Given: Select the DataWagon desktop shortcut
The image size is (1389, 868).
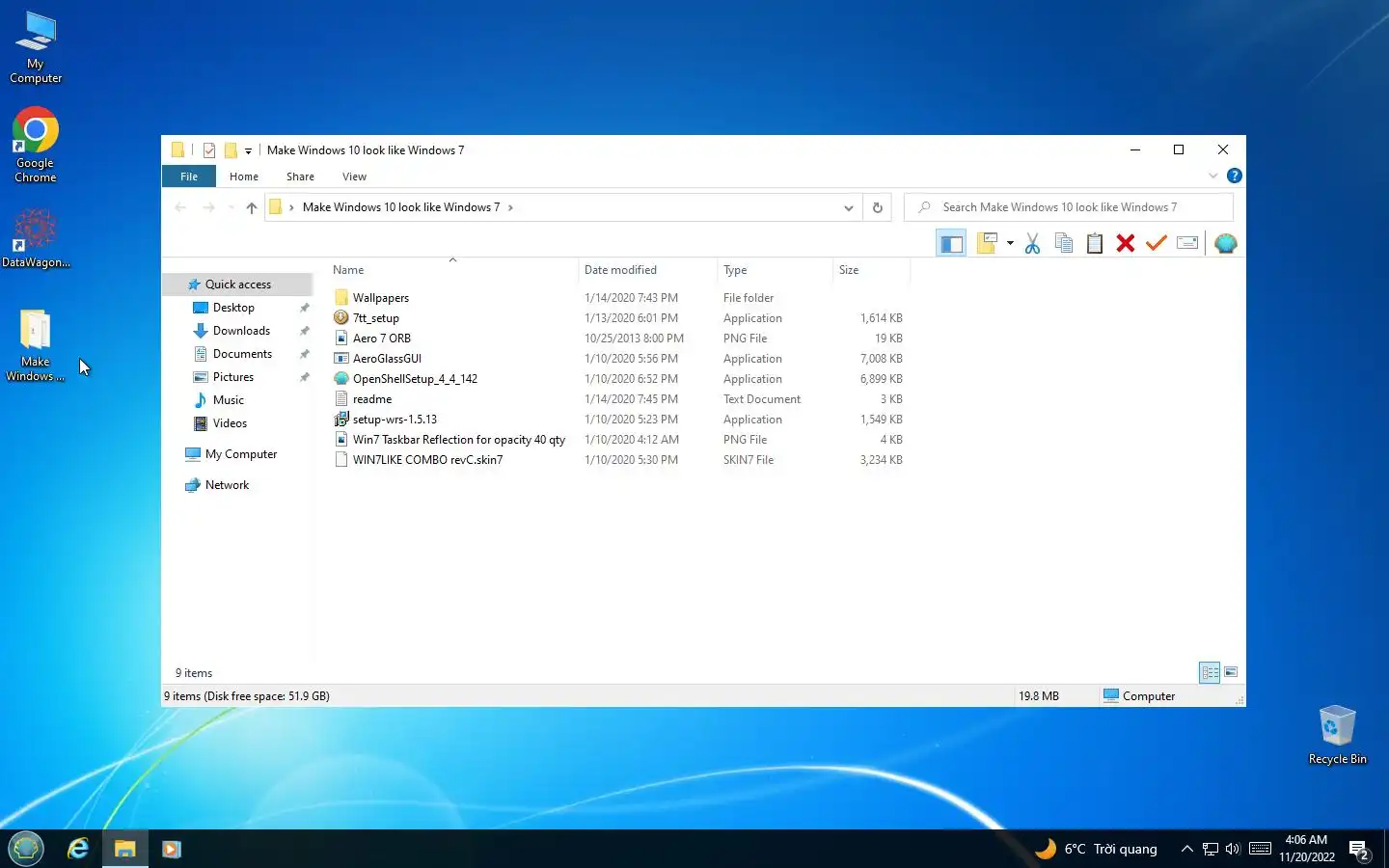Looking at the screenshot, I should pyautogui.click(x=36, y=239).
